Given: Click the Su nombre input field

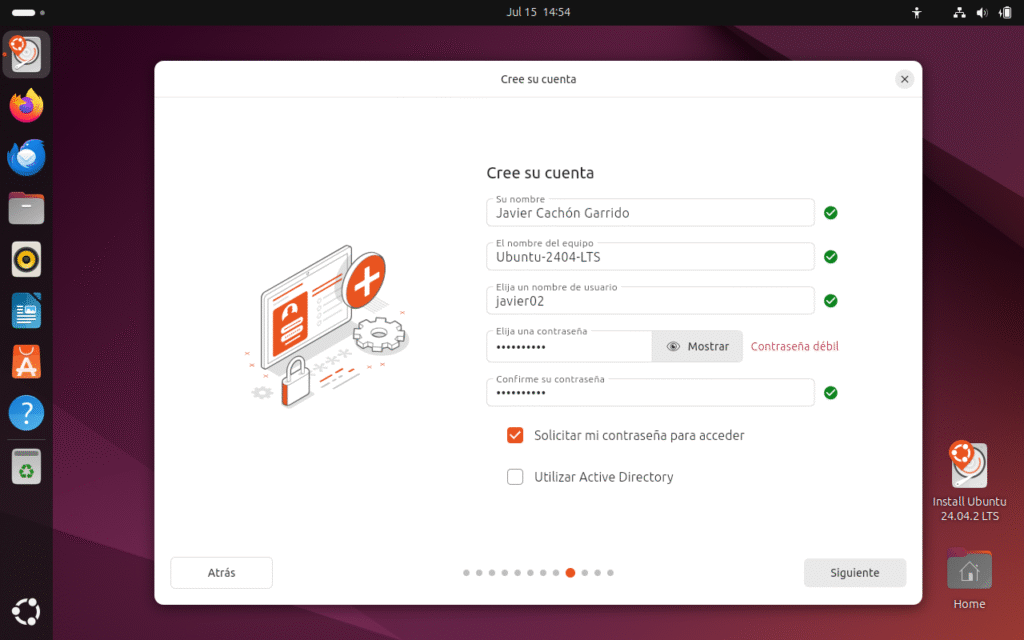Looking at the screenshot, I should [x=650, y=213].
